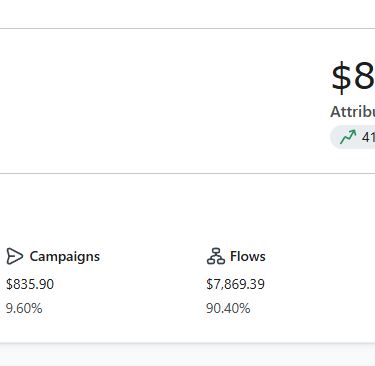The width and height of the screenshot is (375, 366).
Task: Click empty space right of Flows revenue value
Action: pyautogui.click(x=320, y=284)
